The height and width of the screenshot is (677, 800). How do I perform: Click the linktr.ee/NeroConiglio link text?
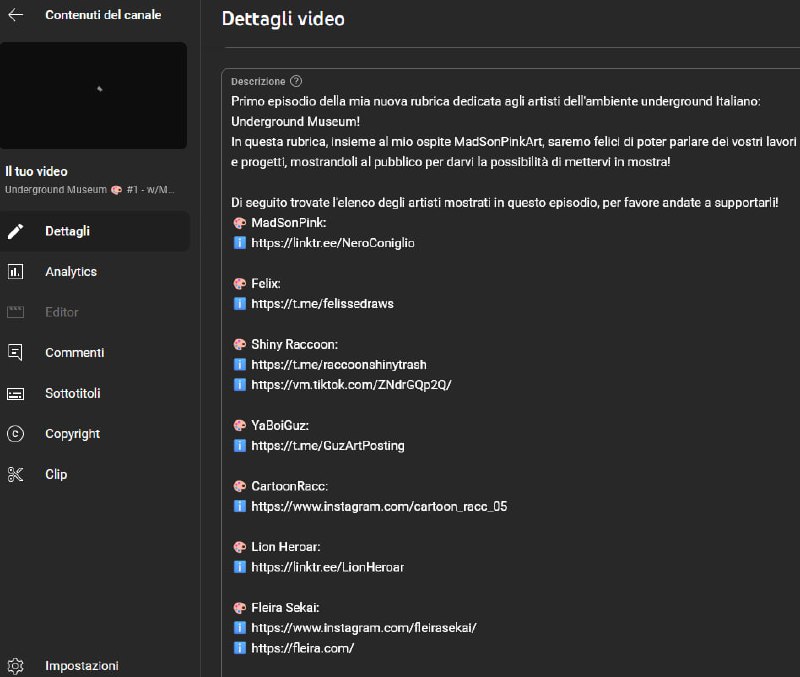[333, 243]
